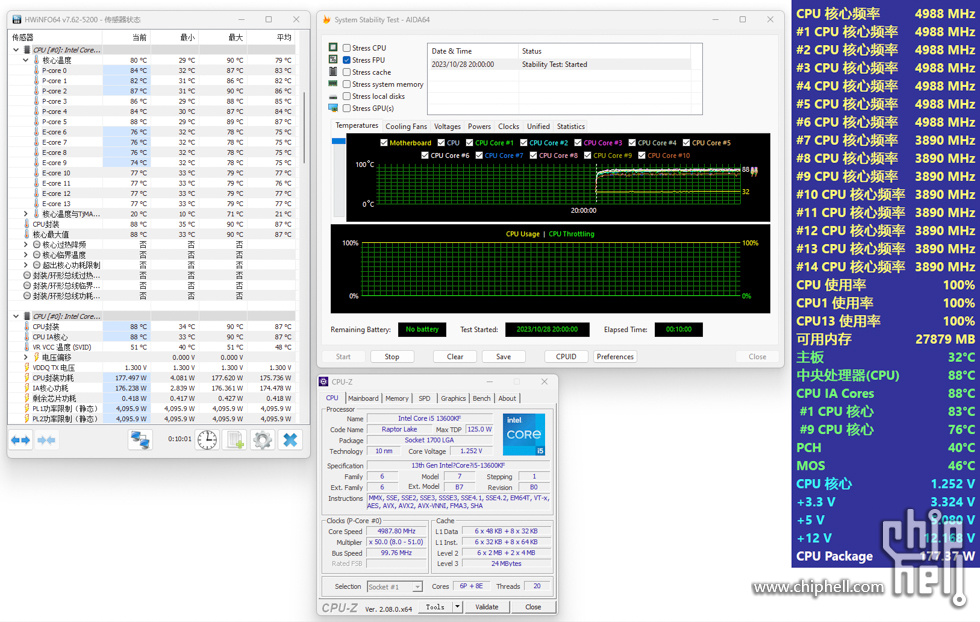Screen dimensions: 980x622
Task: Click Intel Core i5 logo in CPU-Z
Action: pos(524,434)
